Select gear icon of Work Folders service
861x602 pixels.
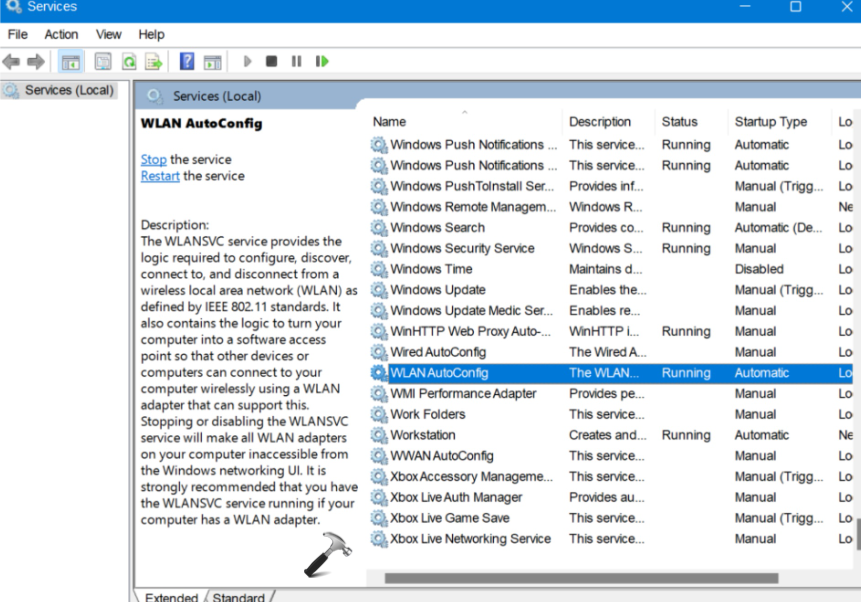[378, 414]
